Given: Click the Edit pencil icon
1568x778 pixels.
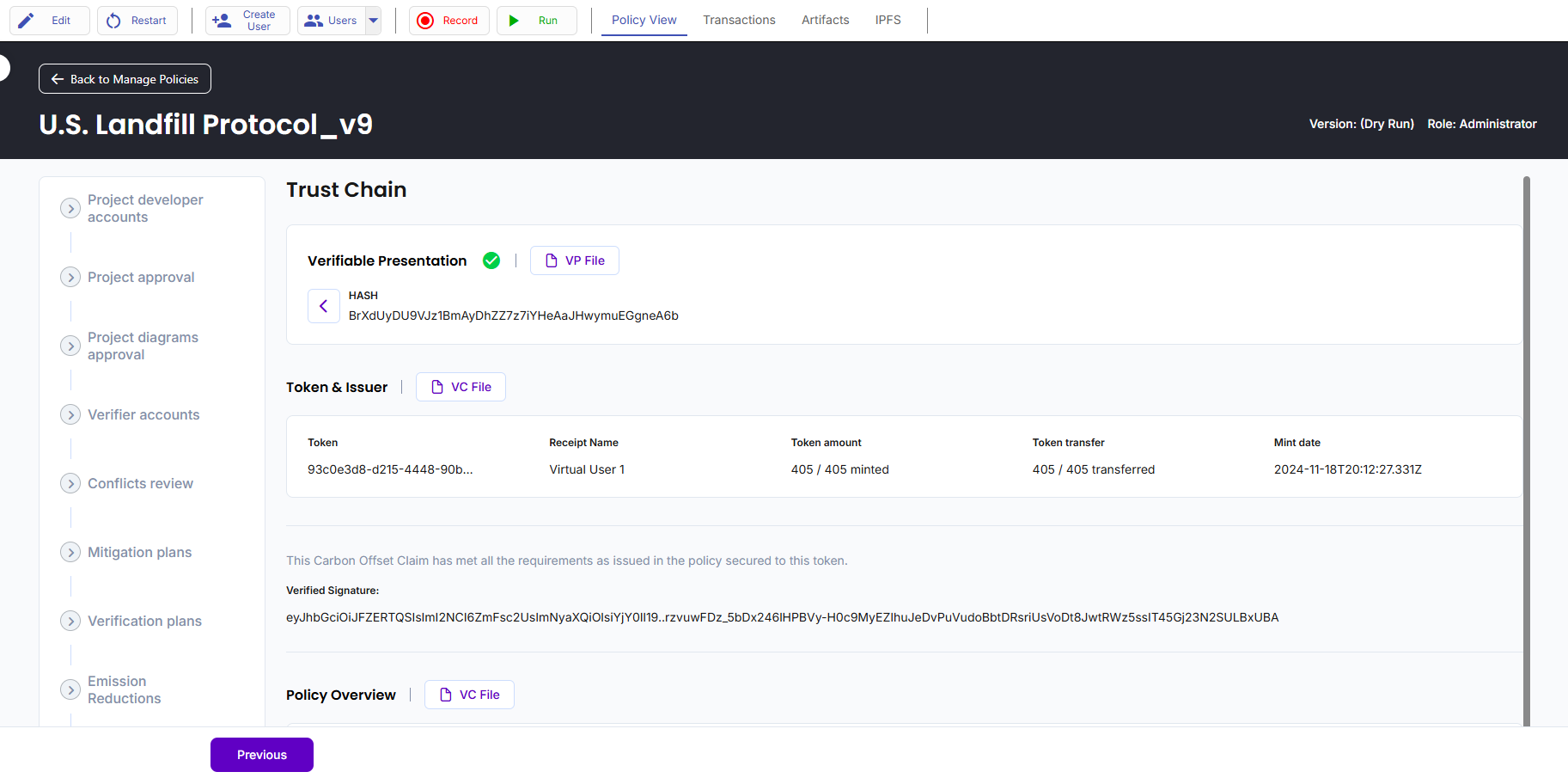Looking at the screenshot, I should (27, 21).
